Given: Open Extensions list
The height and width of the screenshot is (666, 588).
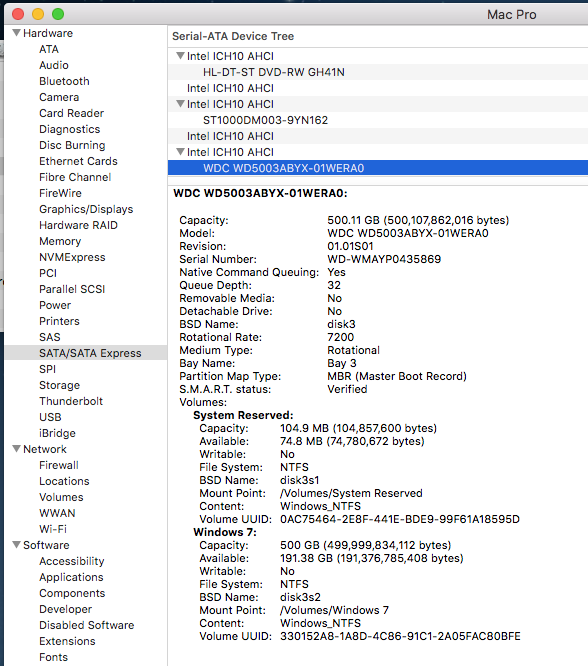Looking at the screenshot, I should [67, 641].
